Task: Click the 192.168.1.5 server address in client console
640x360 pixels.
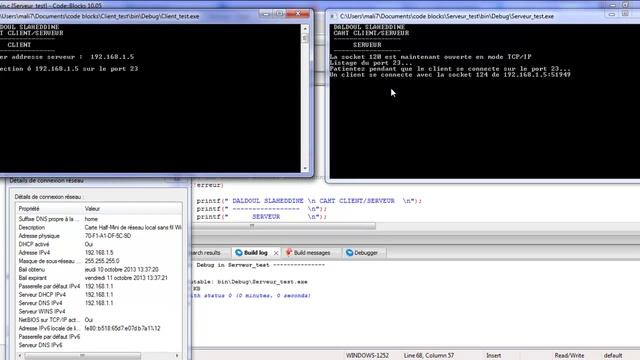Action: 112,57
